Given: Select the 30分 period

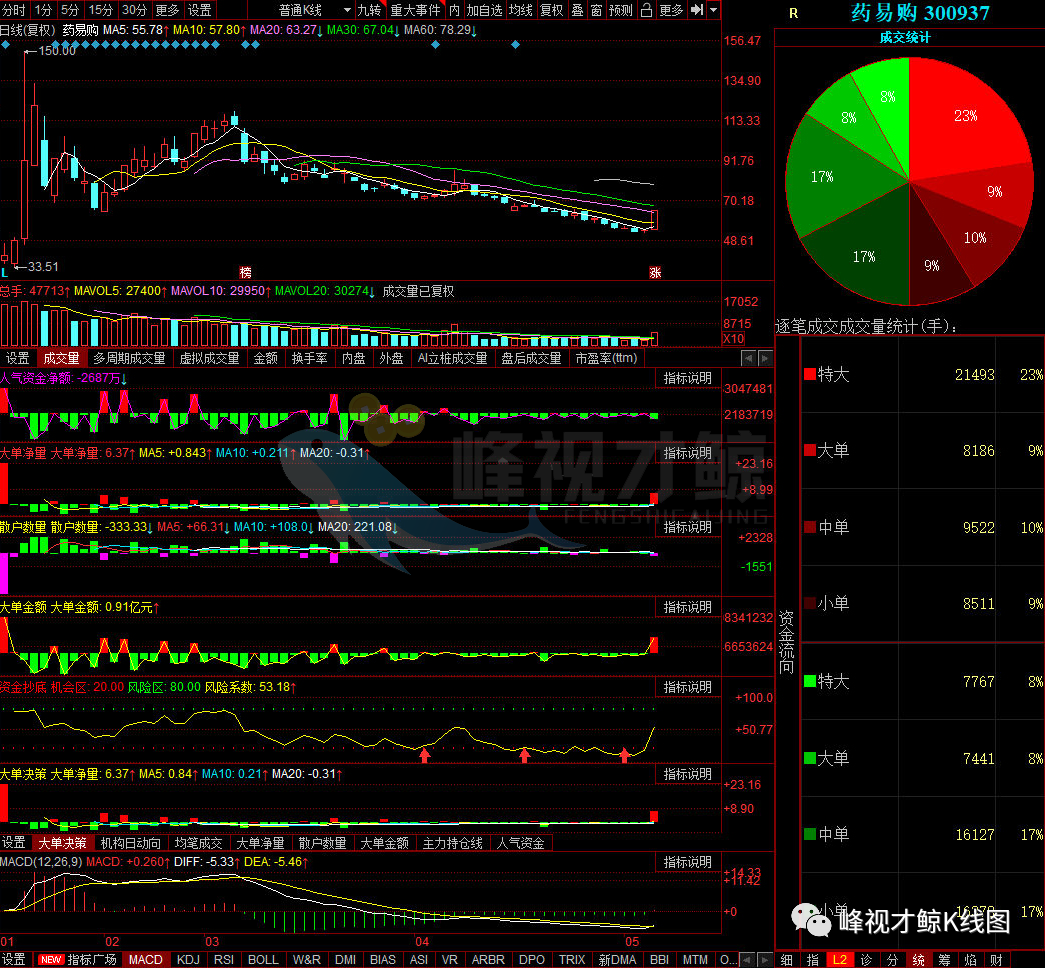Looking at the screenshot, I should [134, 10].
